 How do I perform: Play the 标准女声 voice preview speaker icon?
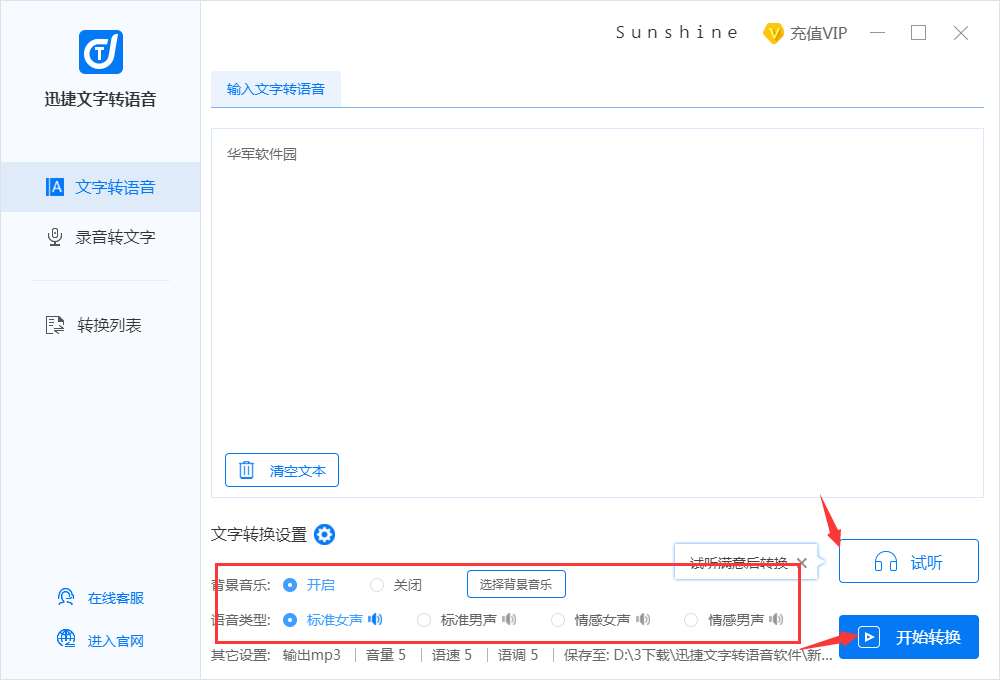click(x=374, y=619)
